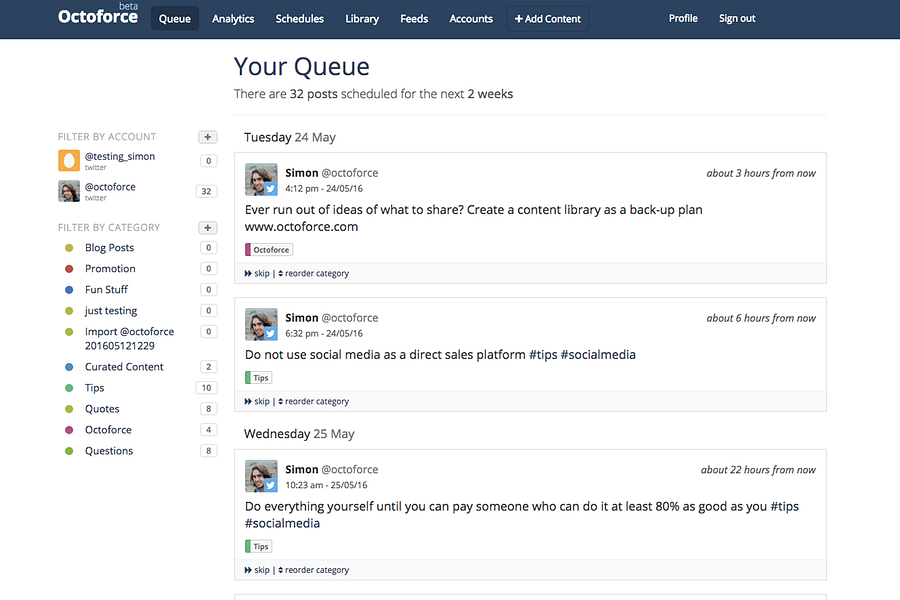The image size is (900, 600).
Task: Skip the 10:23 am post
Action: click(257, 570)
